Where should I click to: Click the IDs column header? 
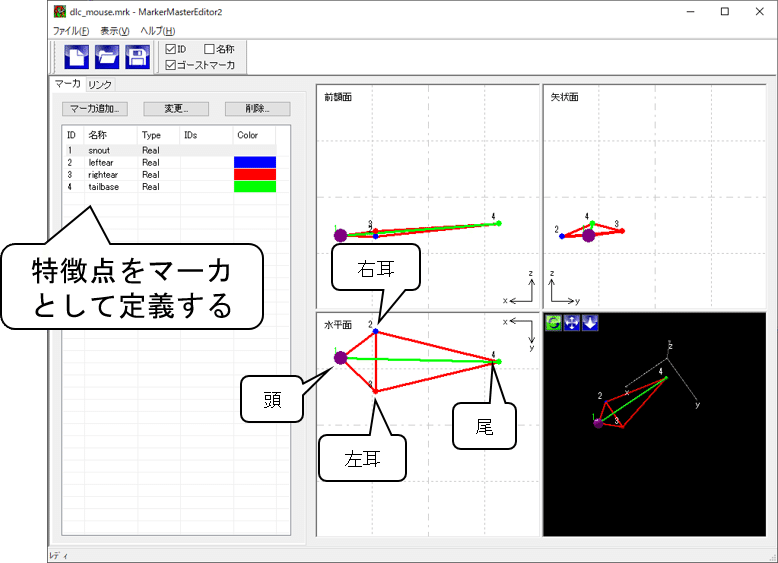coord(206,135)
